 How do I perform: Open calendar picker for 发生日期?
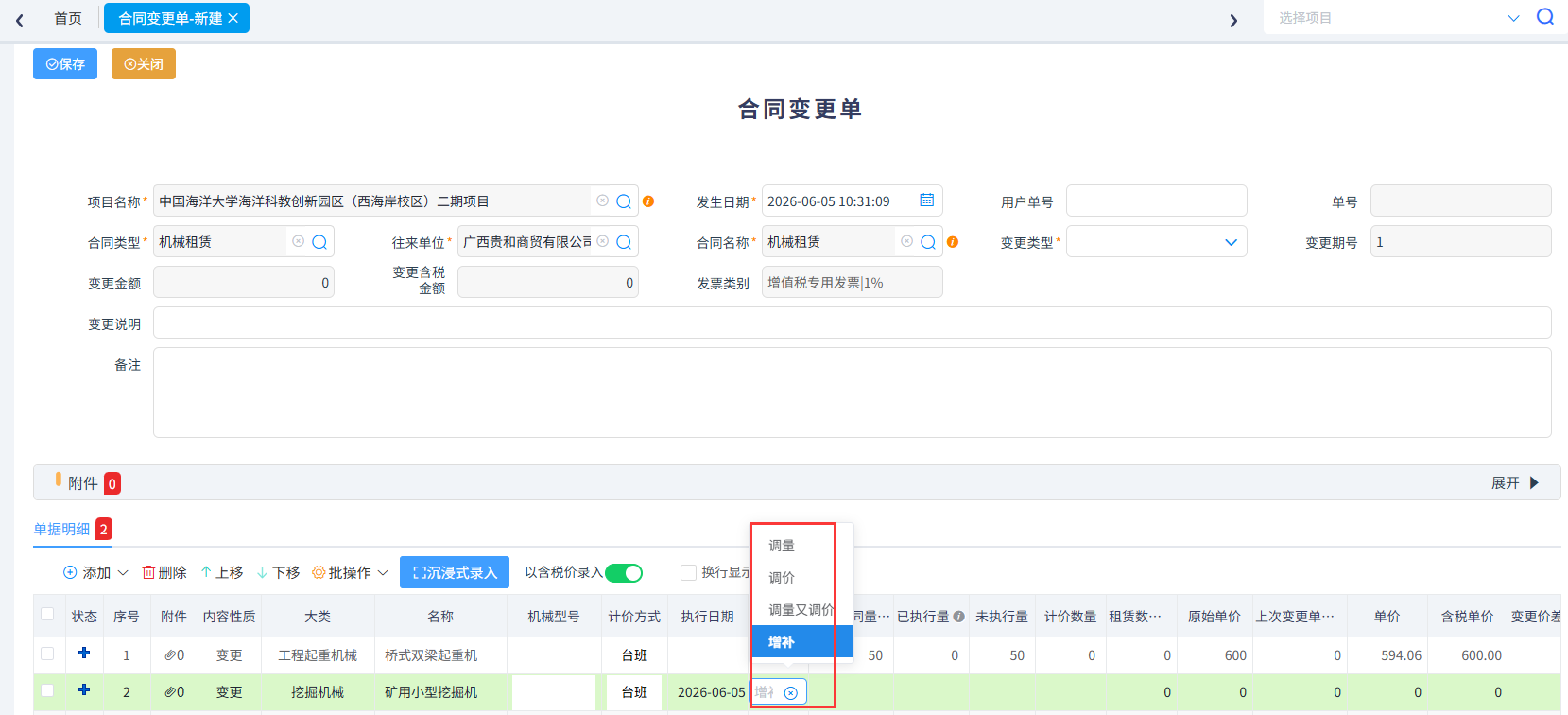pos(927,201)
